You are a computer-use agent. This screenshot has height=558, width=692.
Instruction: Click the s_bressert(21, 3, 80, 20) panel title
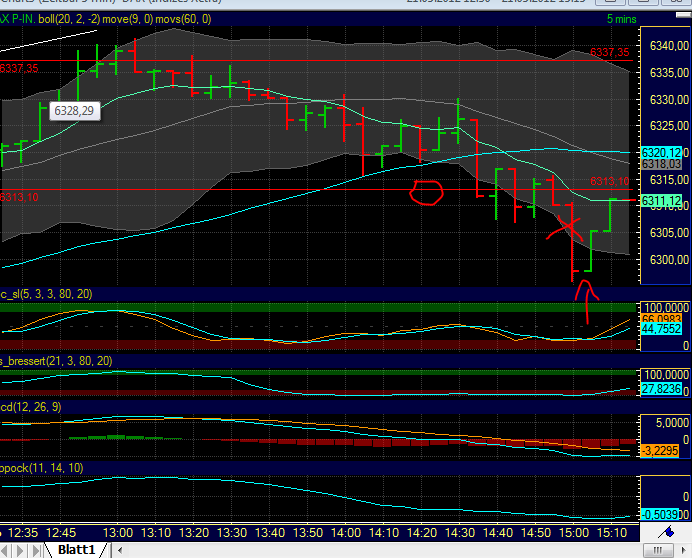point(56,361)
